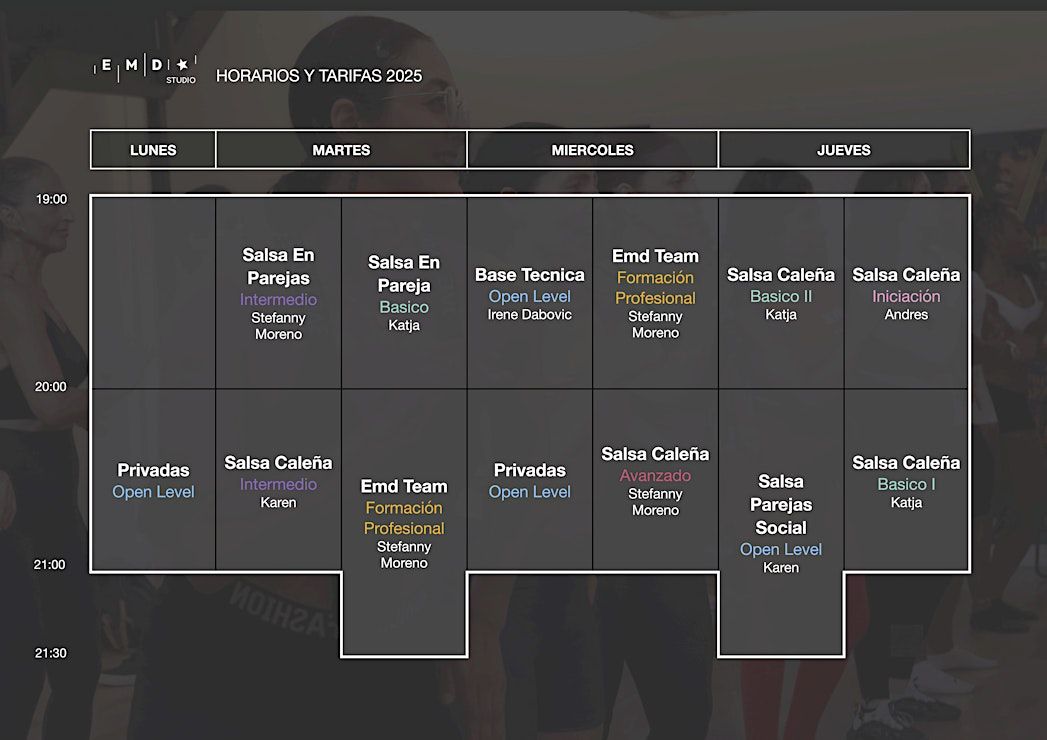Viewport: 1047px width, 740px height.
Task: Open Salsa Caleña Basico I class
Action: (x=906, y=481)
